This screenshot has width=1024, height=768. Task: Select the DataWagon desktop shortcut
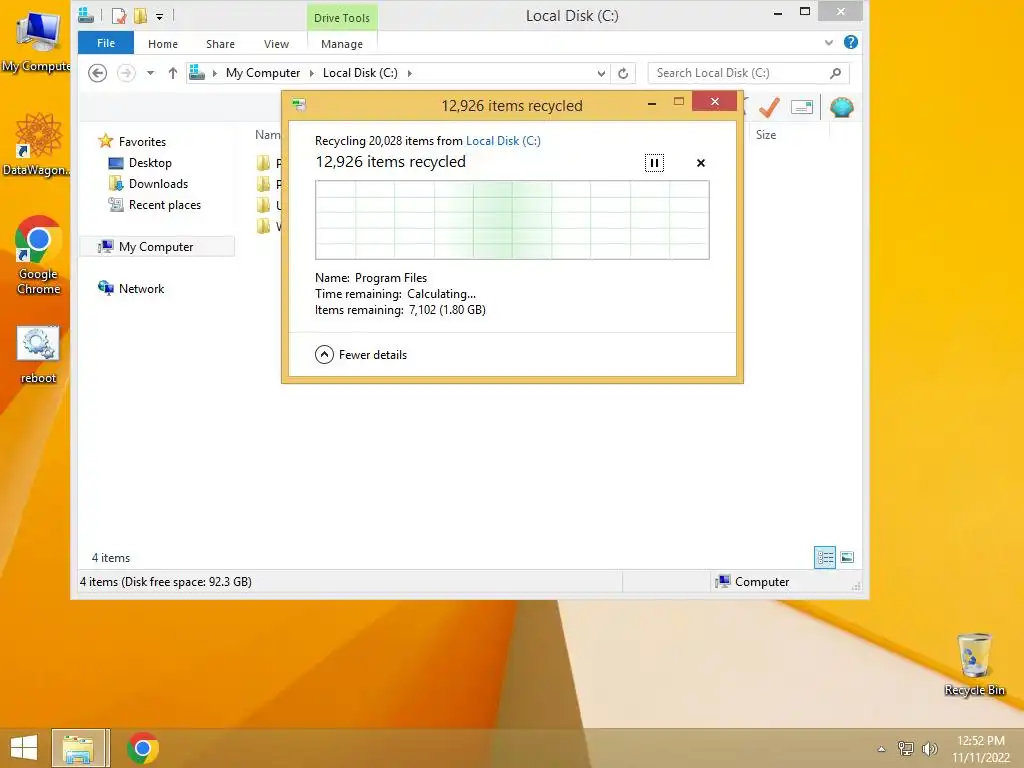pyautogui.click(x=36, y=145)
